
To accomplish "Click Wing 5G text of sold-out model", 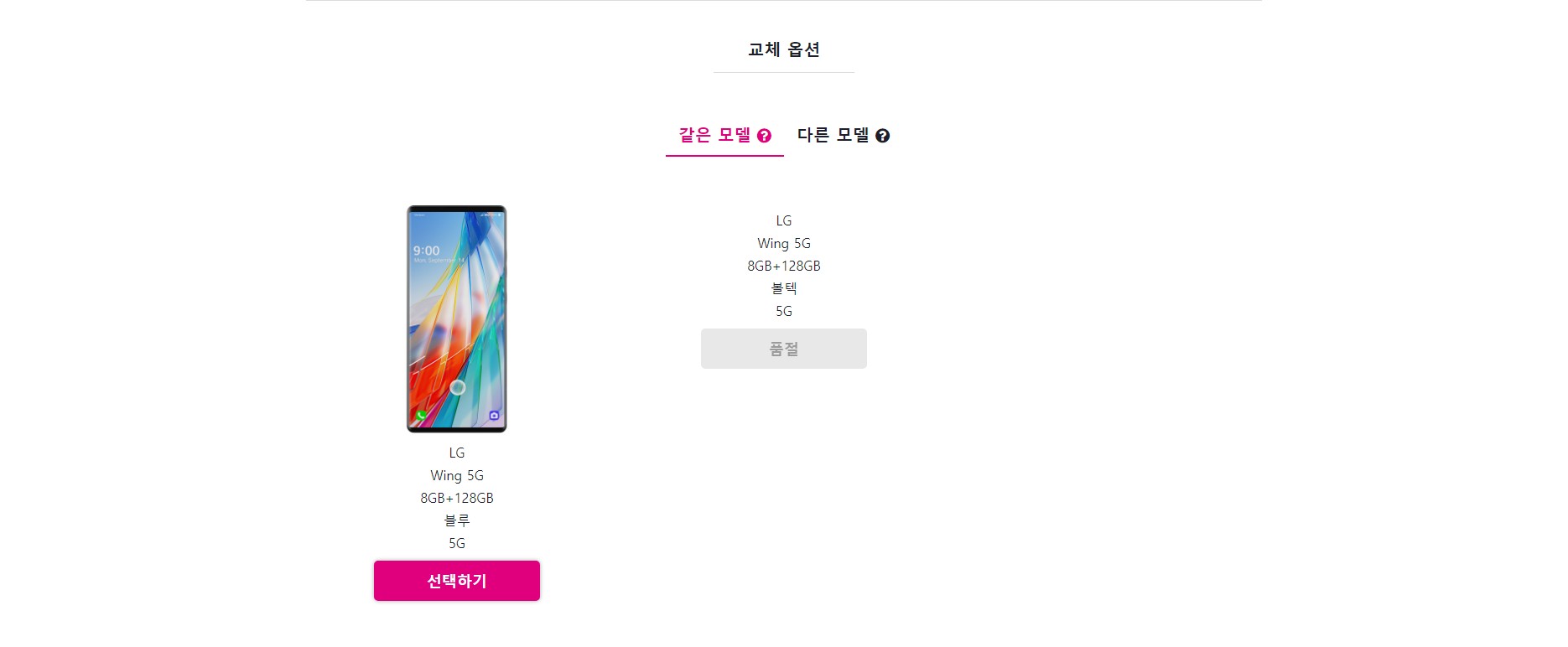I will [x=784, y=243].
